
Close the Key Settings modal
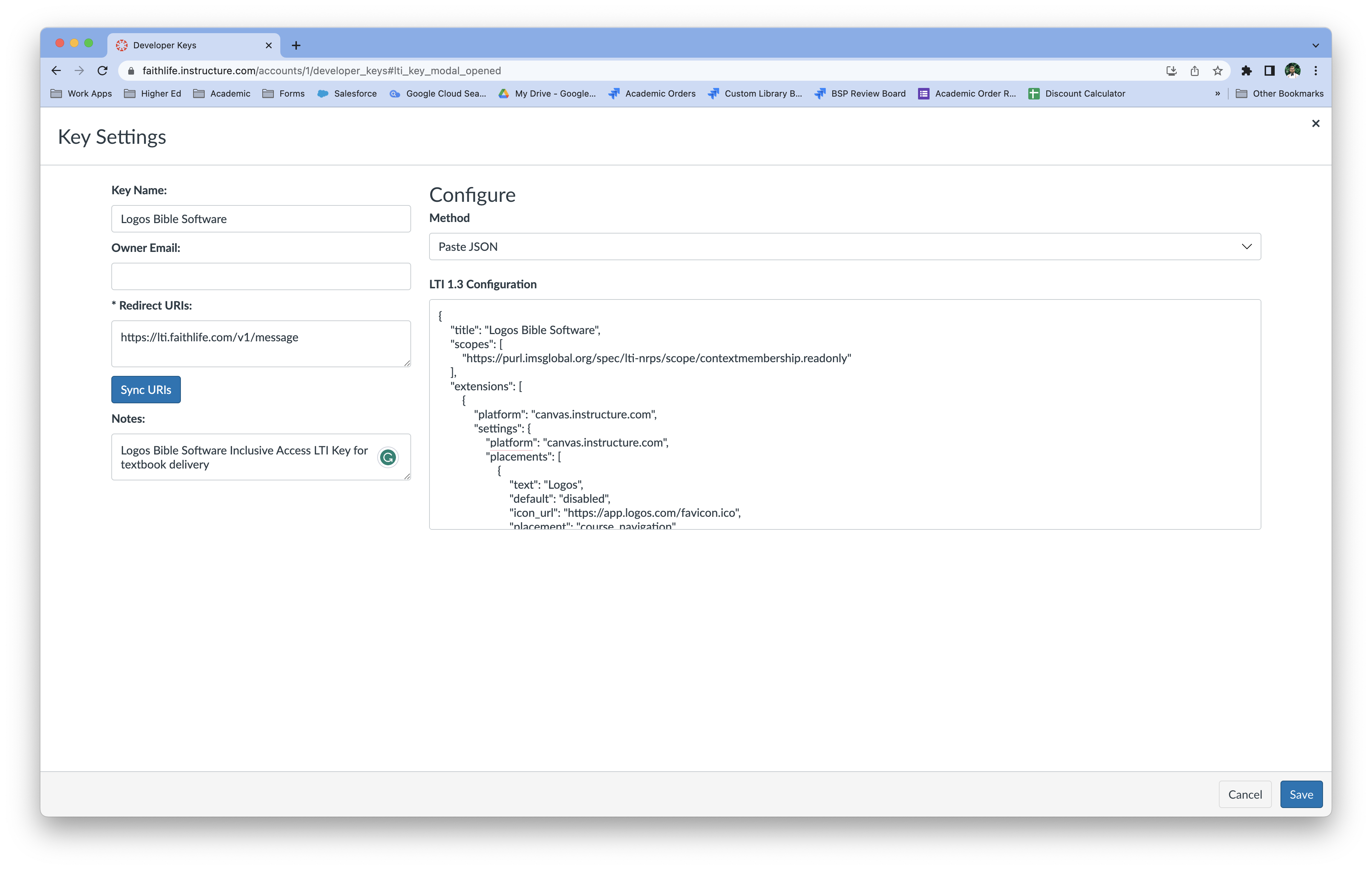pyautogui.click(x=1315, y=123)
